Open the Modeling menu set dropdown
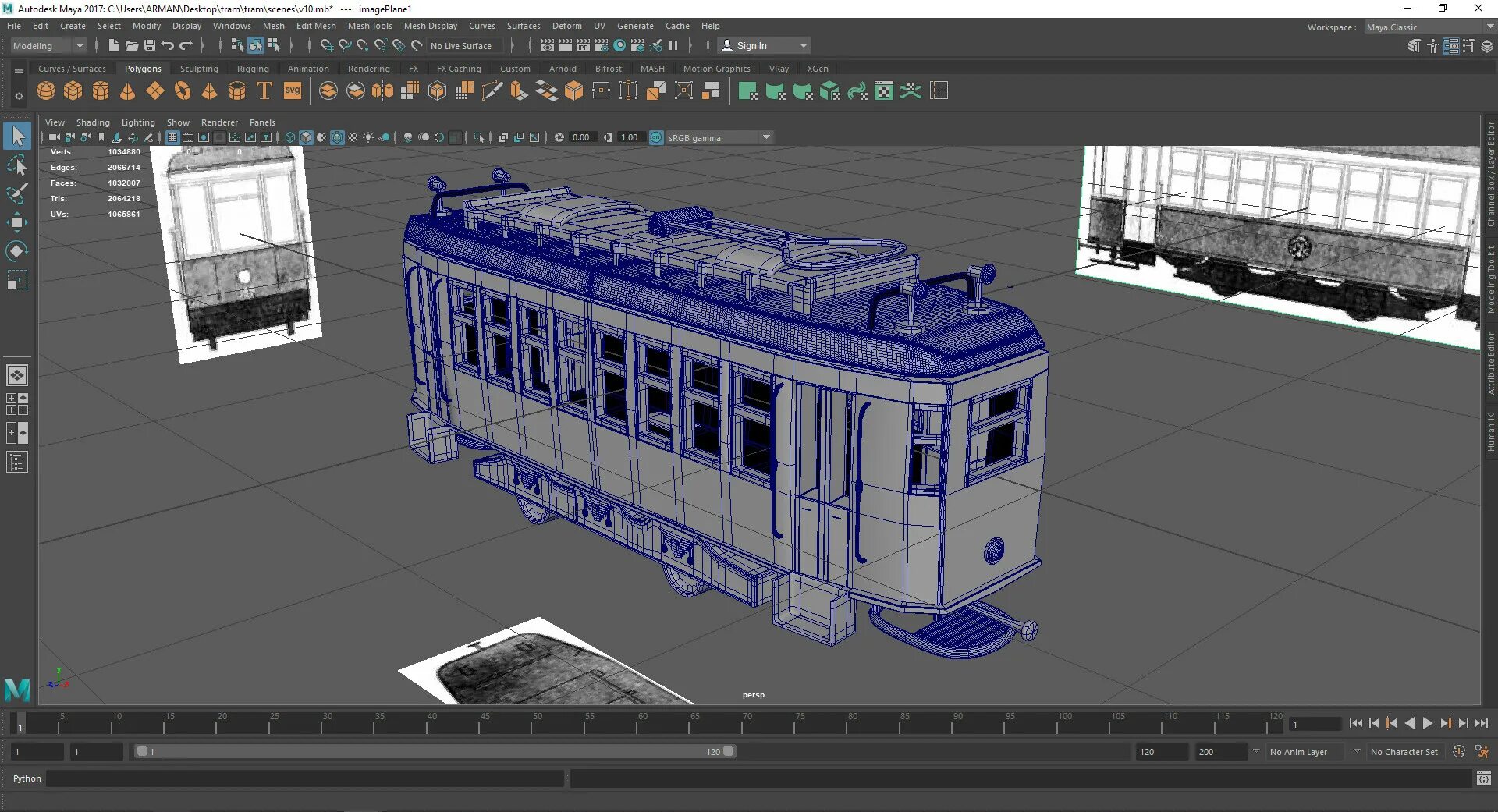1498x812 pixels. click(x=48, y=46)
